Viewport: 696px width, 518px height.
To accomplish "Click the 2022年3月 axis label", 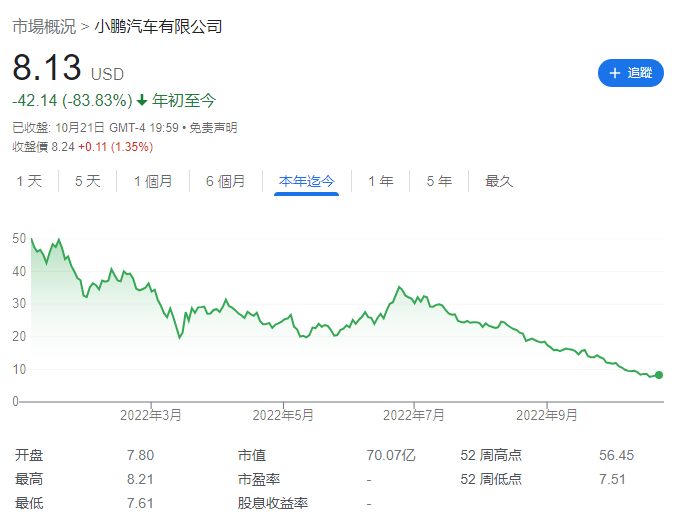I will click(x=151, y=415).
